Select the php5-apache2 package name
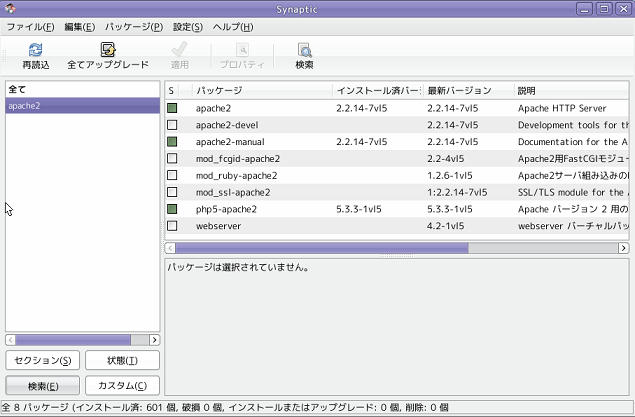Image resolution: width=635 pixels, height=417 pixels. (226, 209)
